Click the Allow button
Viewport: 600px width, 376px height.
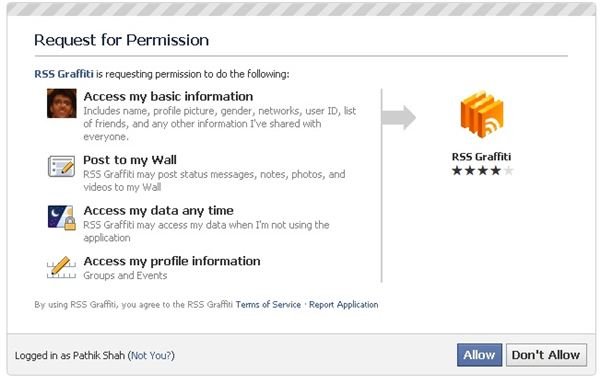coord(479,355)
